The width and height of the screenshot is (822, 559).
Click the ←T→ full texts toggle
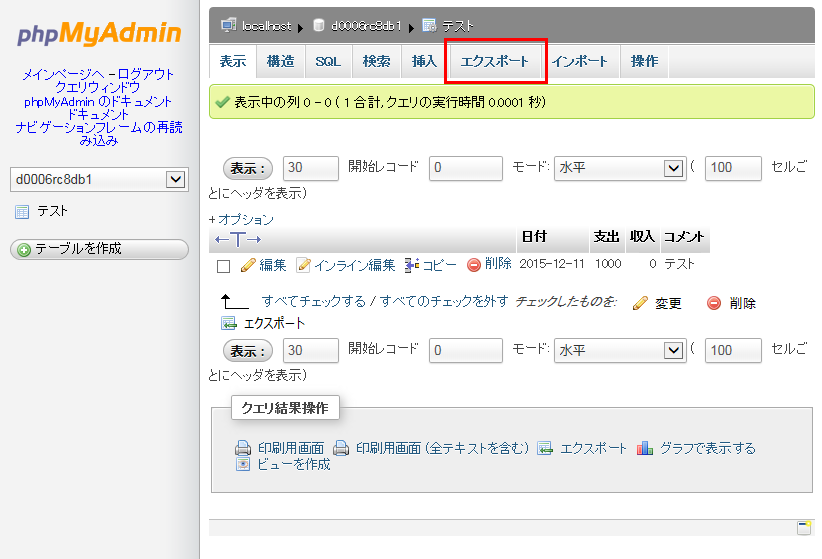click(x=238, y=240)
